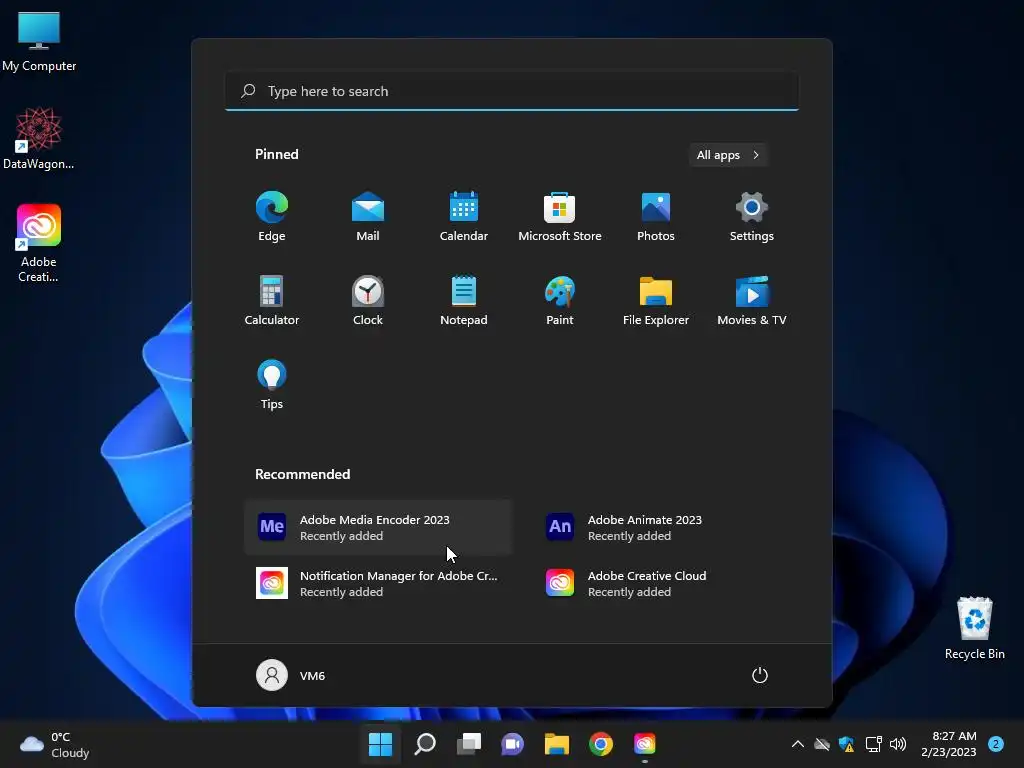The height and width of the screenshot is (768, 1024).
Task: Open File Explorer on the taskbar
Action: tap(556, 744)
